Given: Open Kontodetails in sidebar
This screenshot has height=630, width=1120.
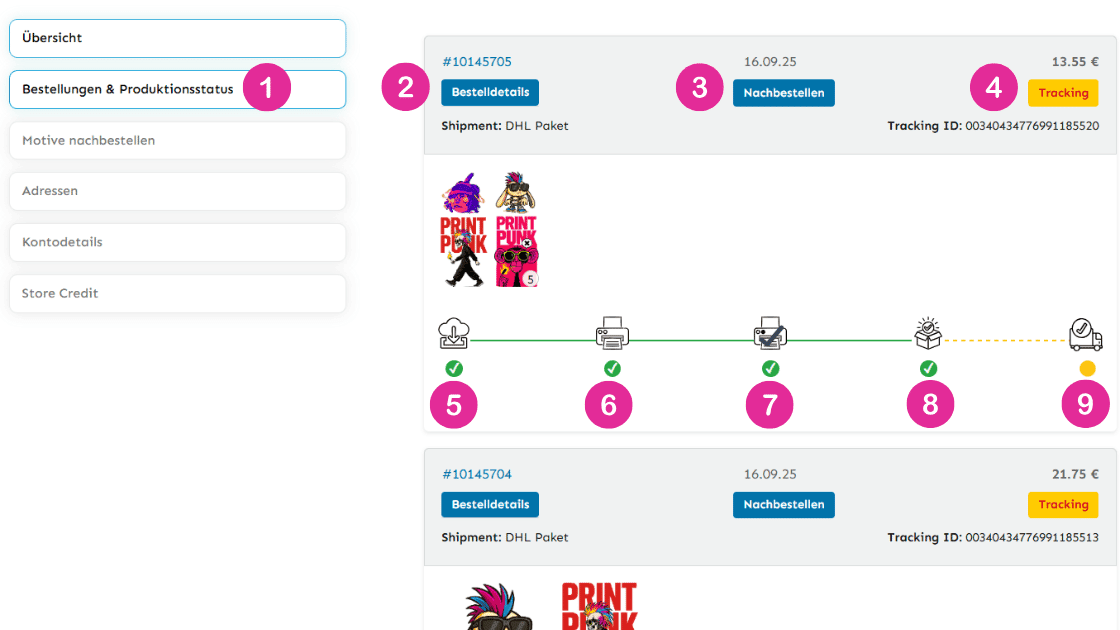Looking at the screenshot, I should coord(177,242).
